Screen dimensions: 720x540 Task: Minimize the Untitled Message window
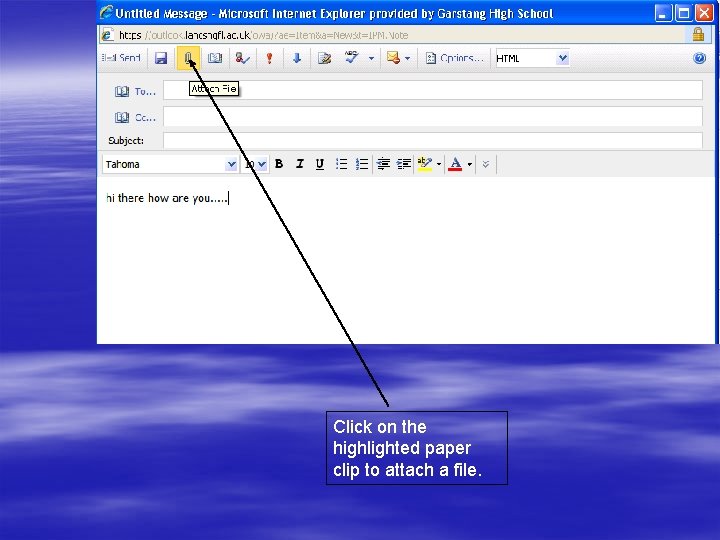click(x=663, y=13)
